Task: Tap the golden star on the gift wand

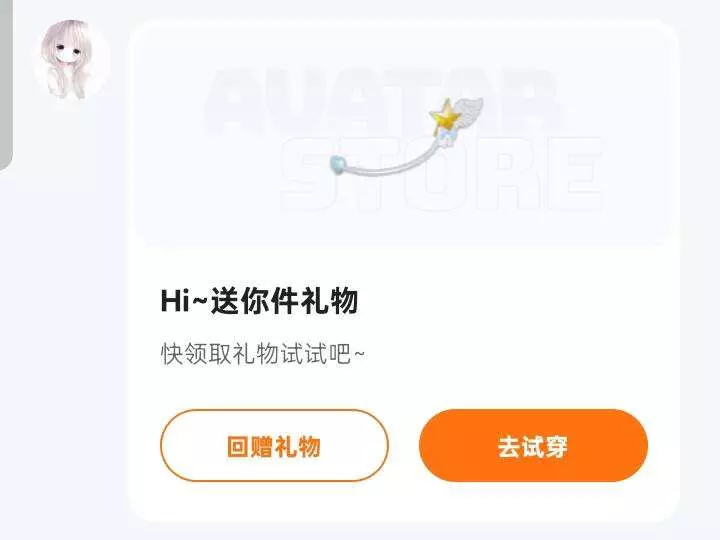Action: 444,115
